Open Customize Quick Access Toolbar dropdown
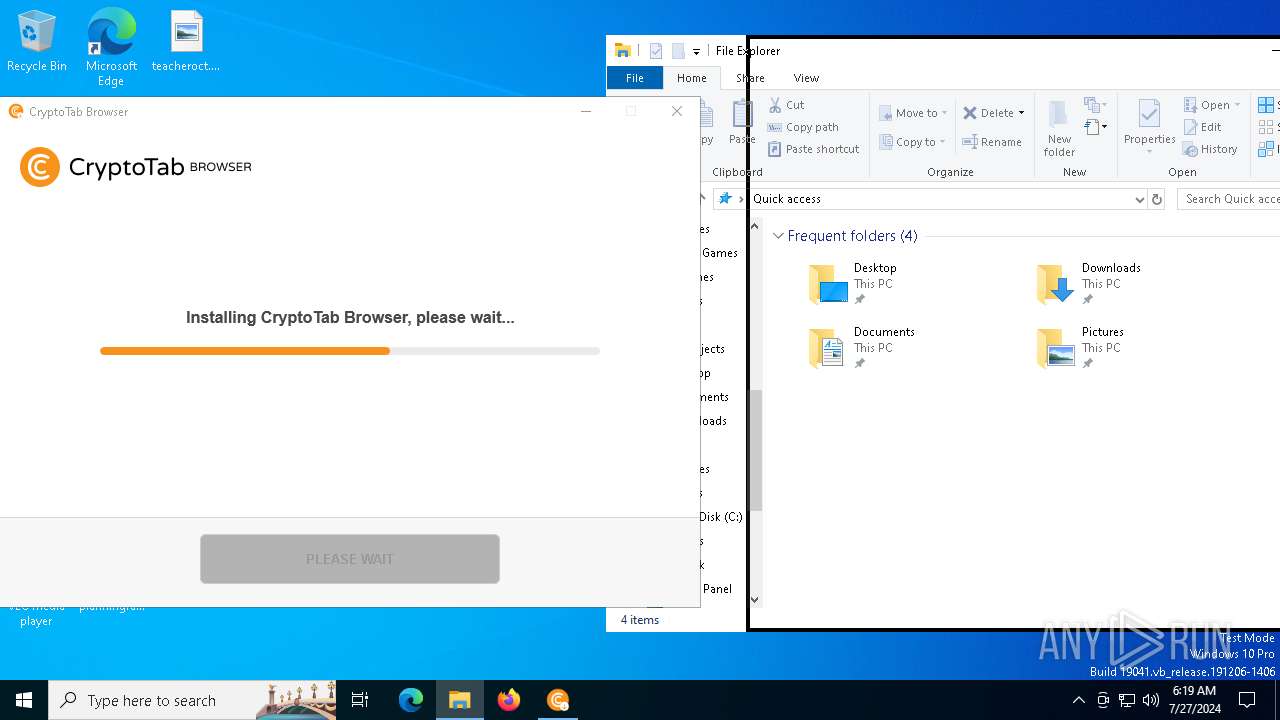This screenshot has height=720, width=1280. 696,51
